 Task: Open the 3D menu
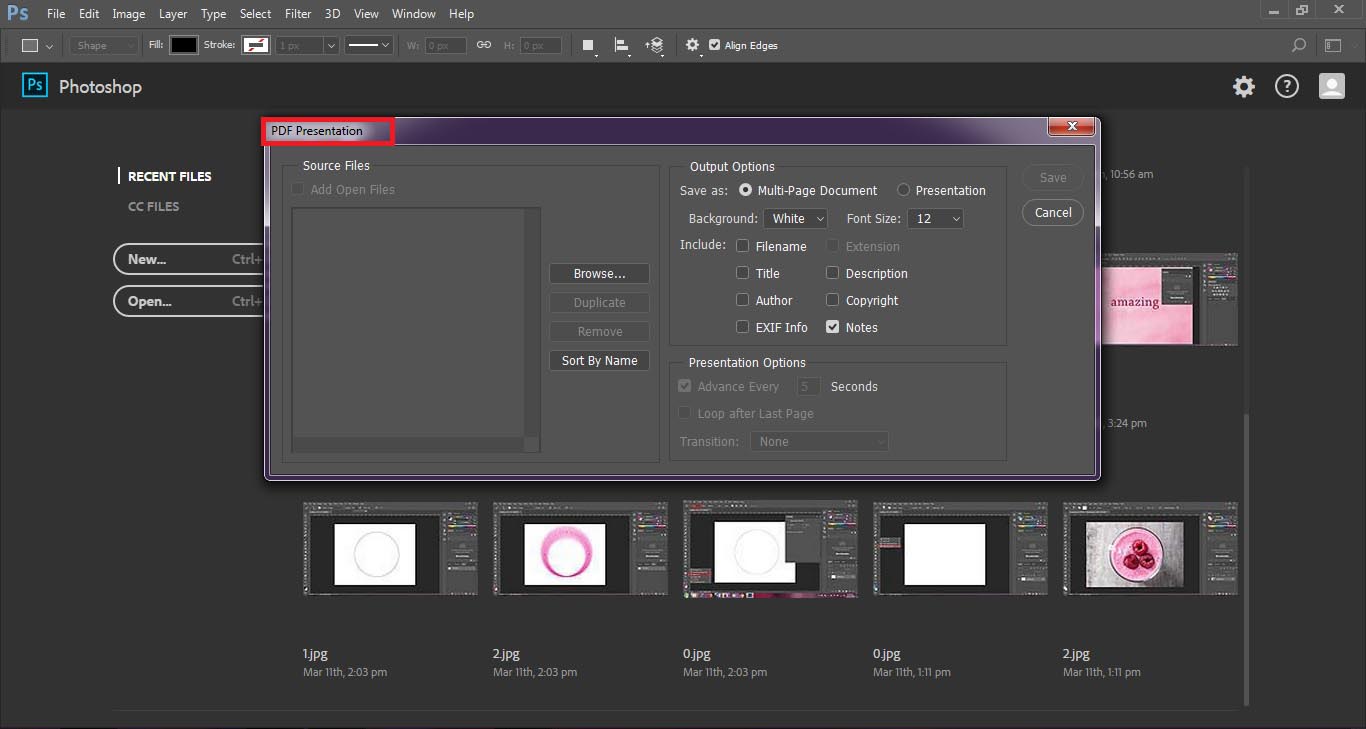(x=333, y=14)
